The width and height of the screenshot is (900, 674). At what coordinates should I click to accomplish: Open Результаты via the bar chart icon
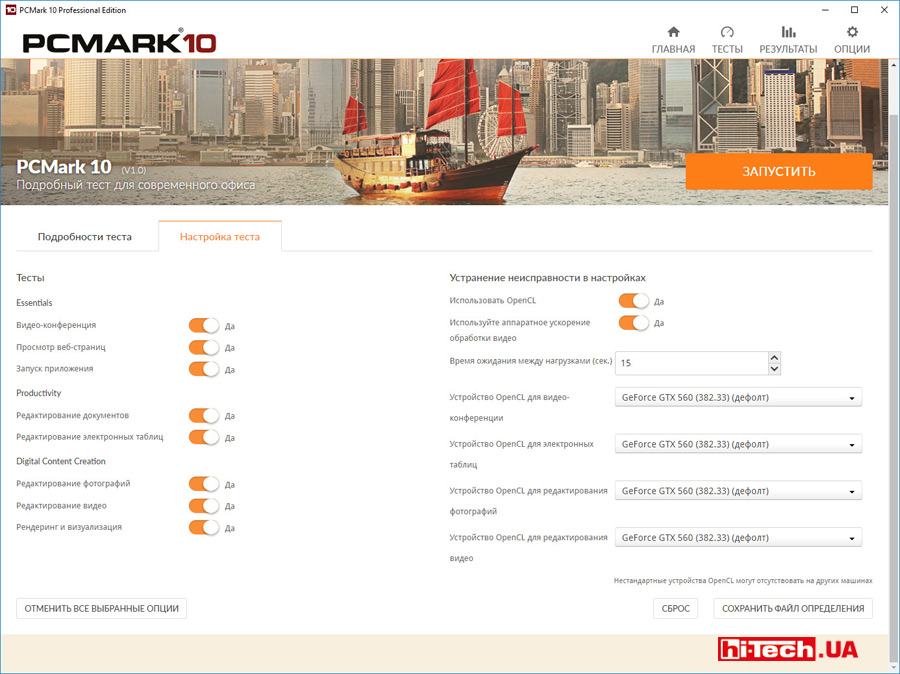788,32
